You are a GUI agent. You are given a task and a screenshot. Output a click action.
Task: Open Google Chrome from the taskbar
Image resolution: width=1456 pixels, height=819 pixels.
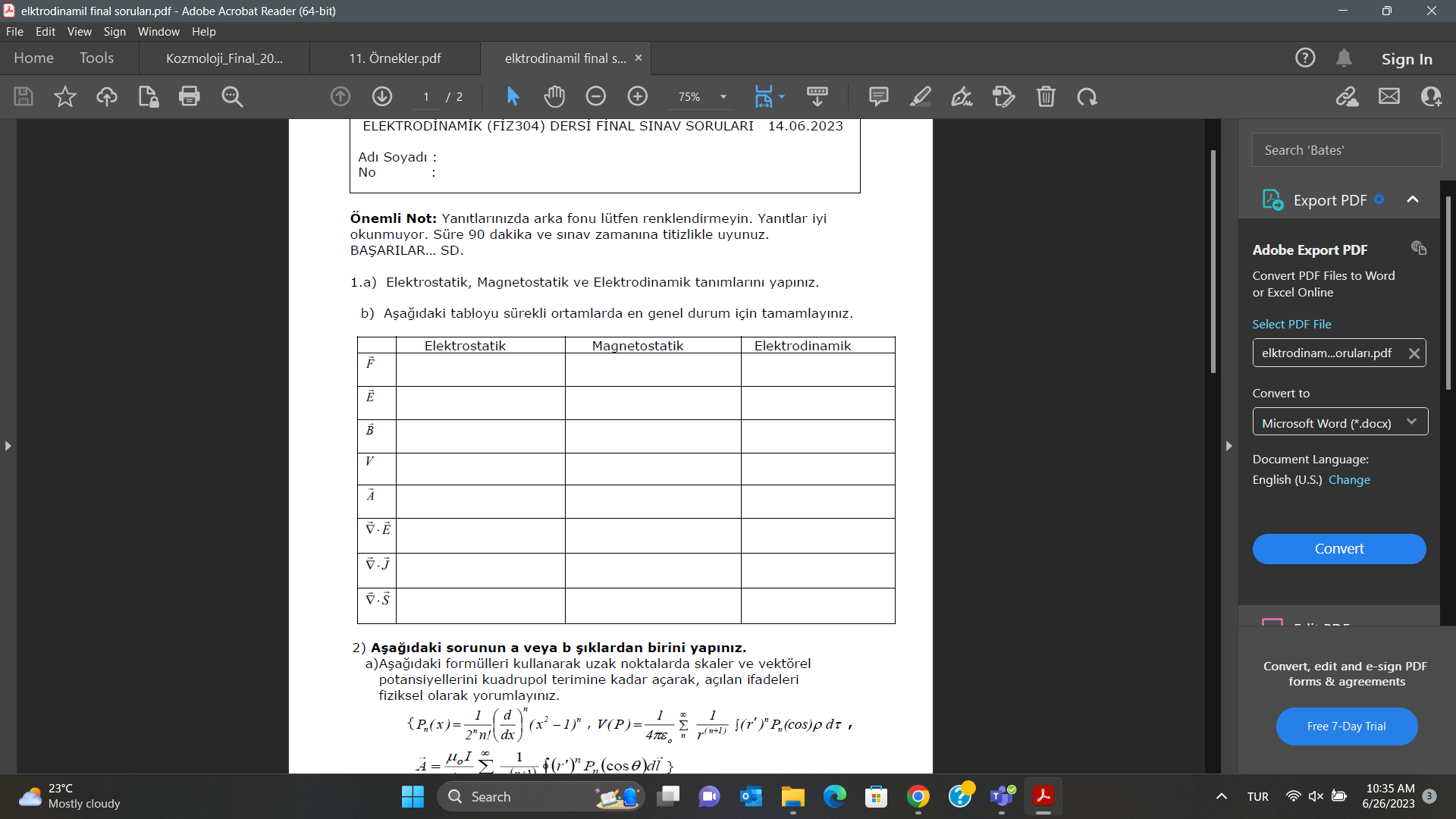pos(918,796)
